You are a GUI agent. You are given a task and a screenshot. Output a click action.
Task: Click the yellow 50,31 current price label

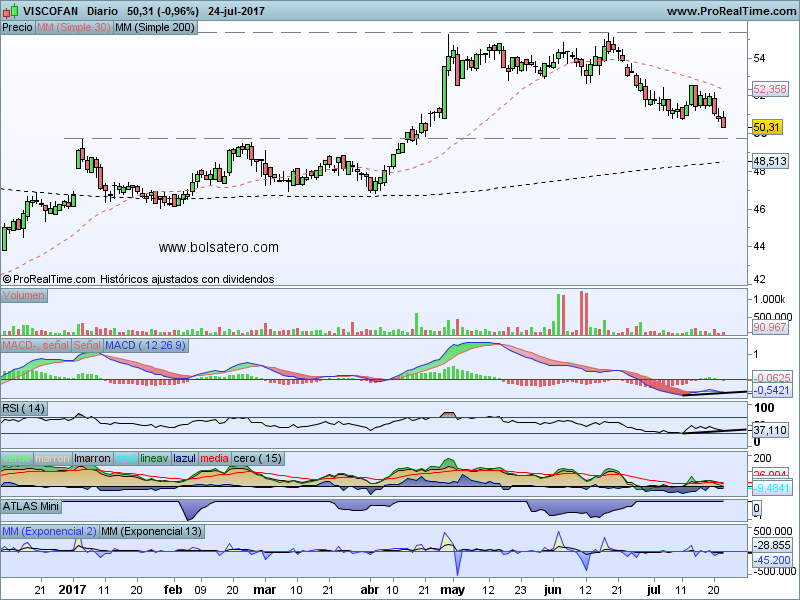point(766,127)
